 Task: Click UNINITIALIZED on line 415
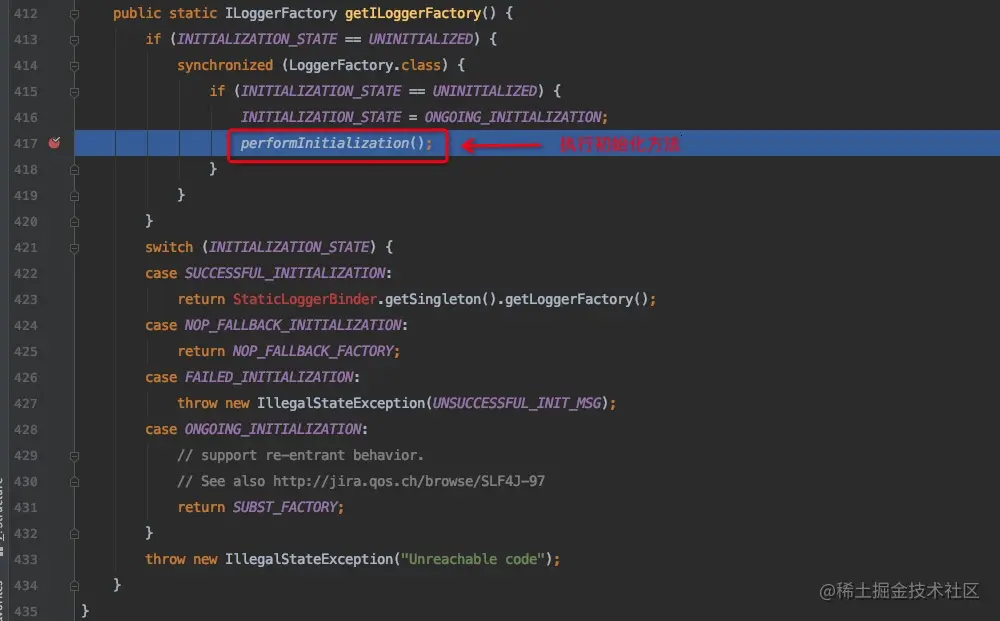click(485, 91)
